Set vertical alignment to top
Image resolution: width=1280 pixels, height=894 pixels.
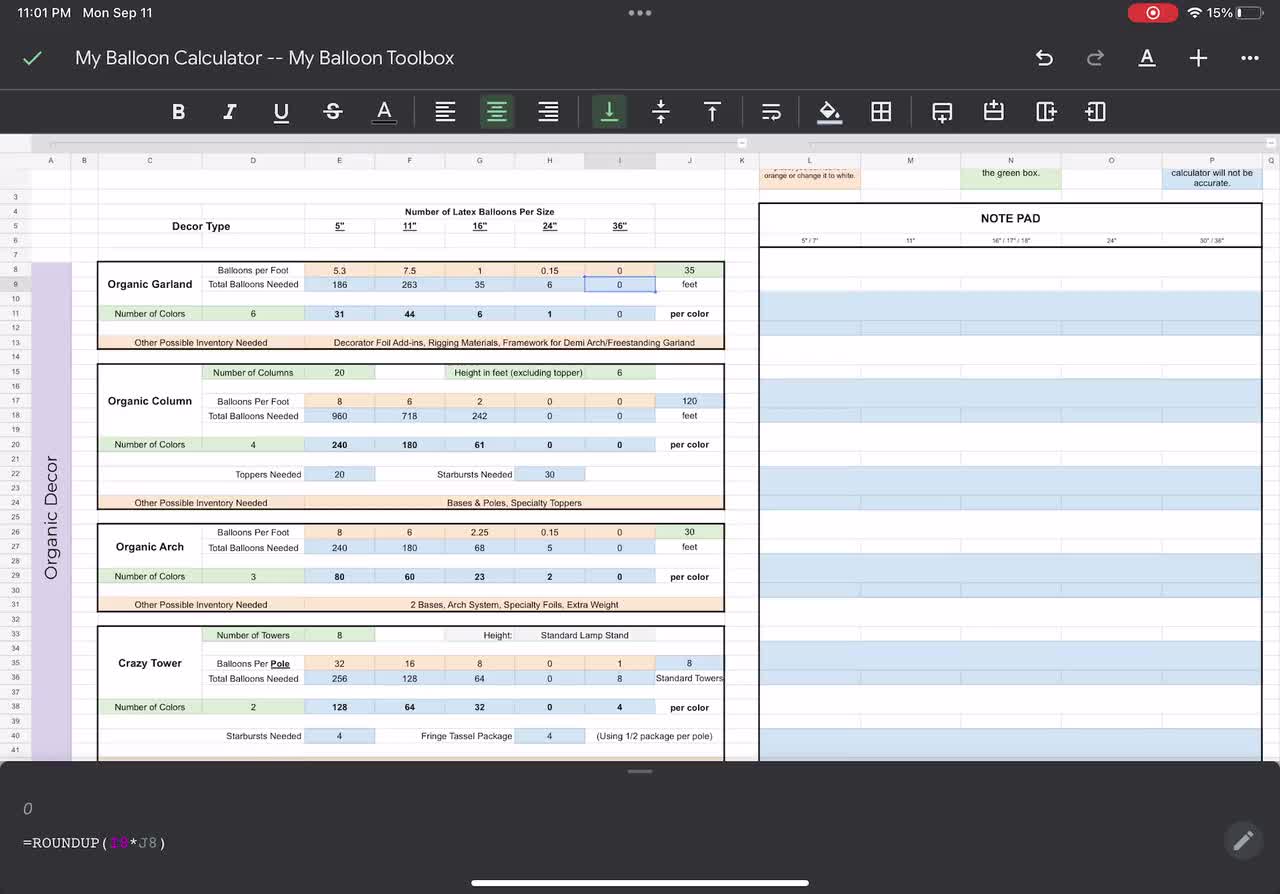coord(712,112)
